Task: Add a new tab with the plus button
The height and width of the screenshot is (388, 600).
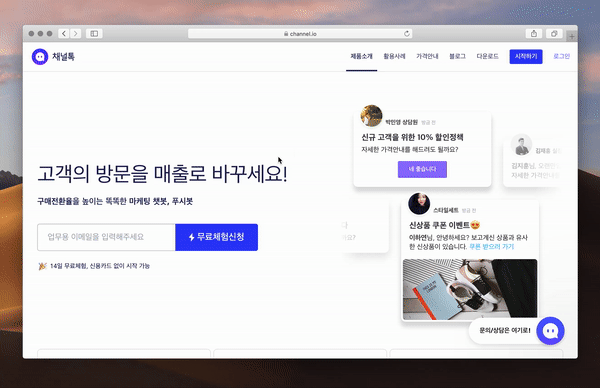Action: click(x=572, y=37)
